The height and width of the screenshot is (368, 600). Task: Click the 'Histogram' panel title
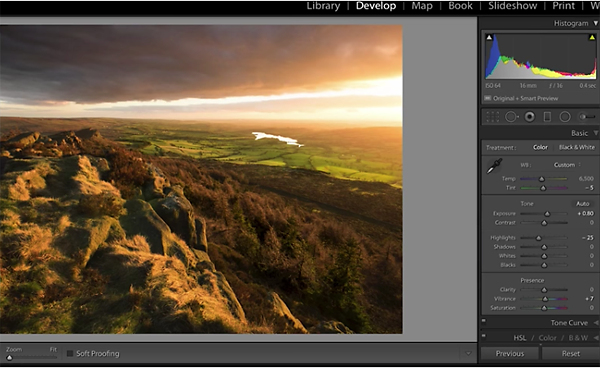571,23
